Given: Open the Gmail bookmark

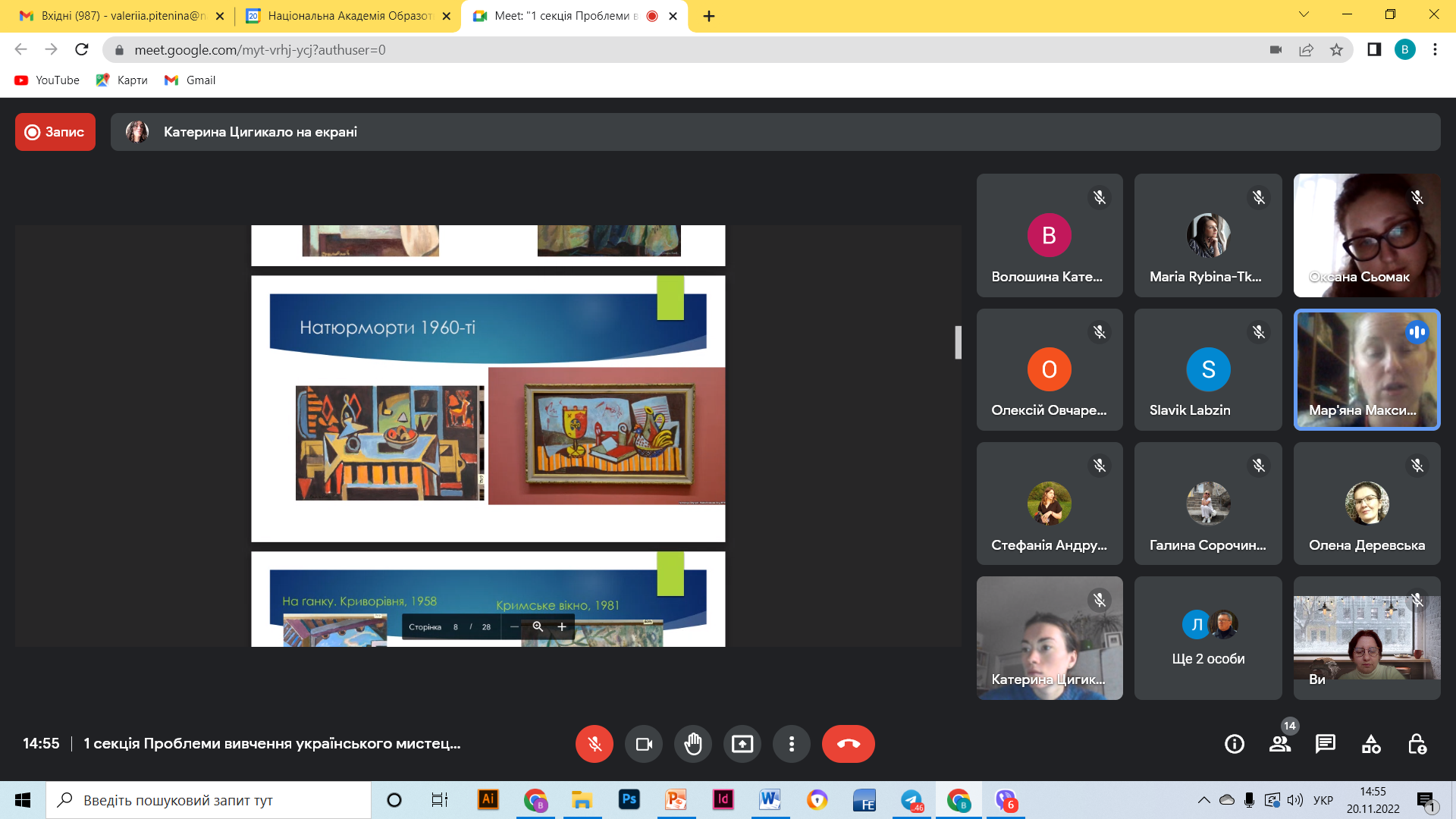Looking at the screenshot, I should click(190, 80).
